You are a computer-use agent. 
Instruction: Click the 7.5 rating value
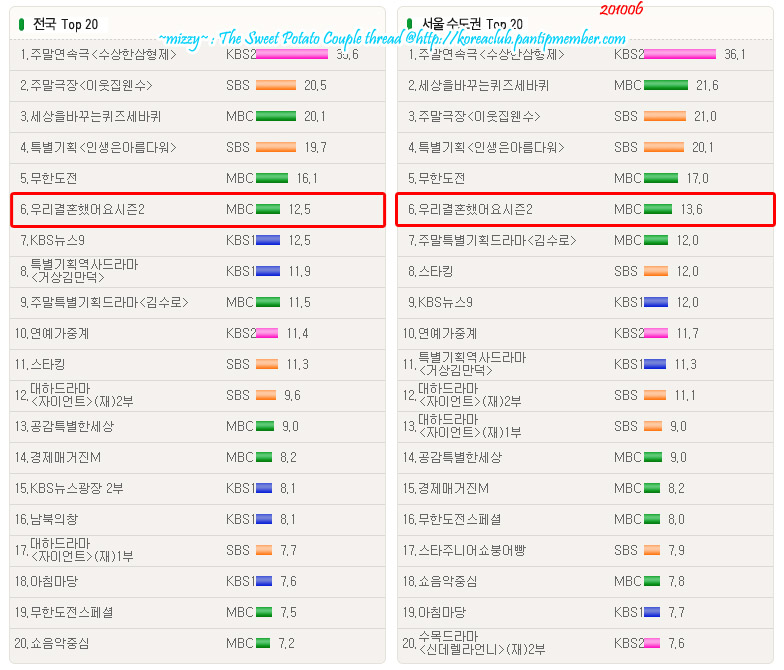pos(288,612)
